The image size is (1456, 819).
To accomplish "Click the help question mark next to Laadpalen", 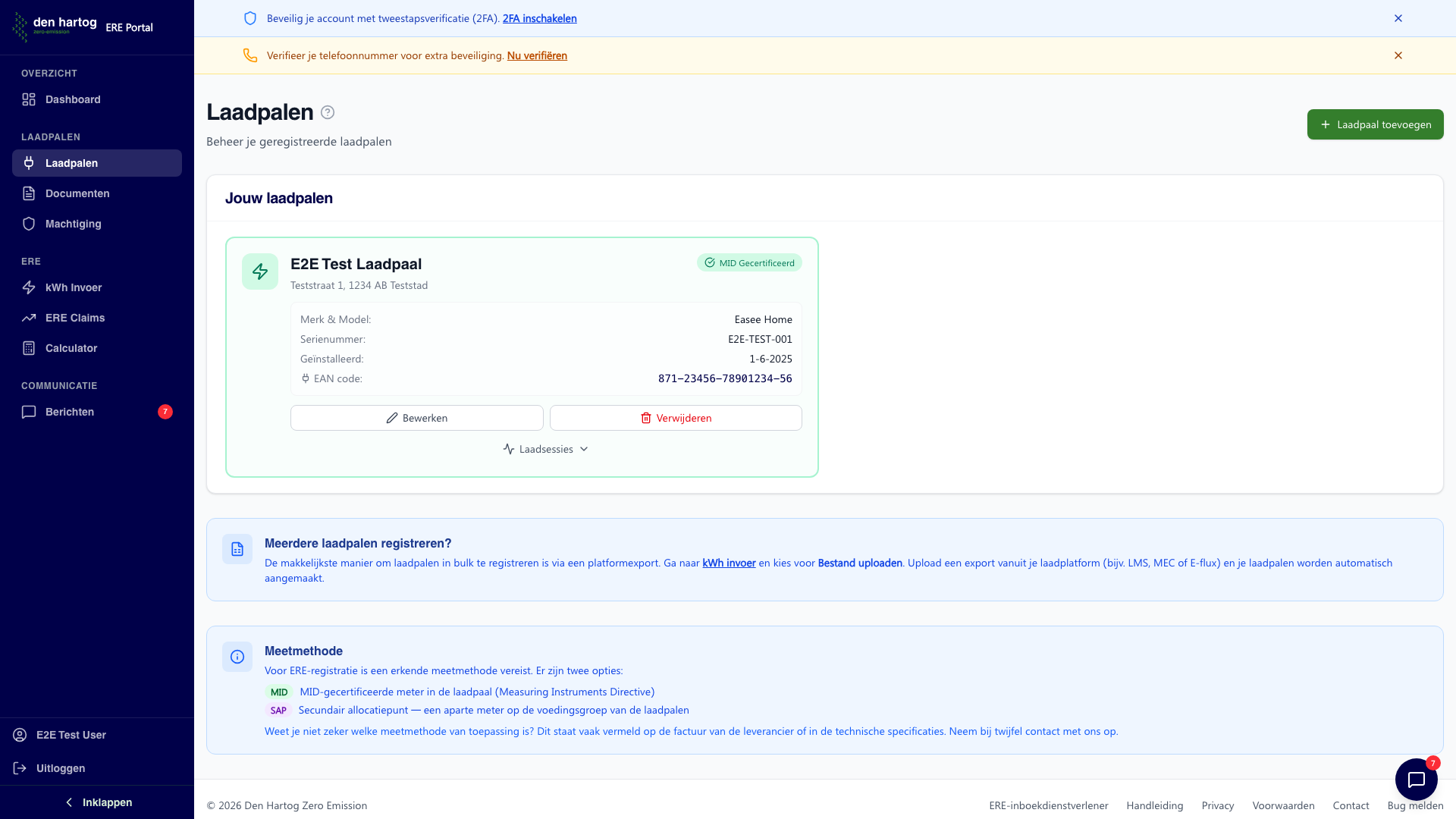I will point(328,112).
